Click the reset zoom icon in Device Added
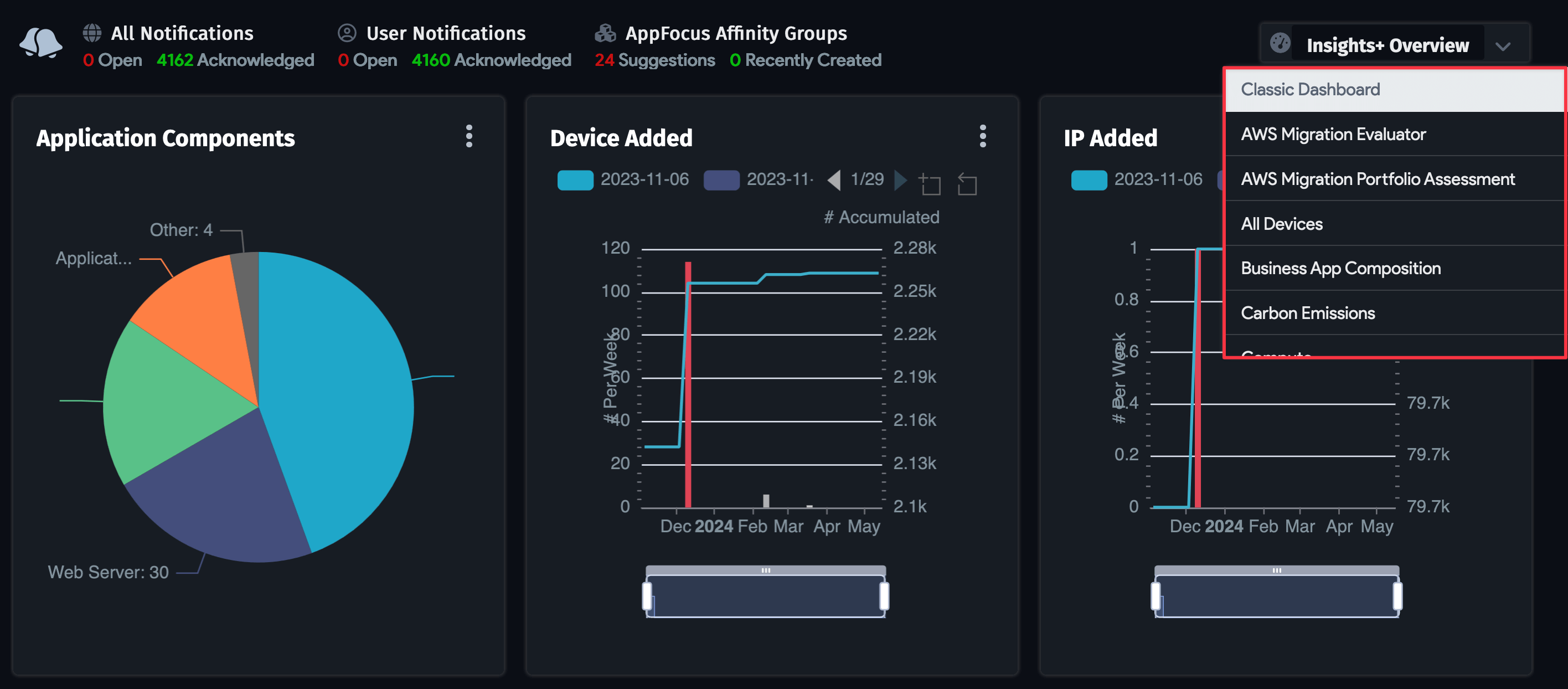 (967, 183)
